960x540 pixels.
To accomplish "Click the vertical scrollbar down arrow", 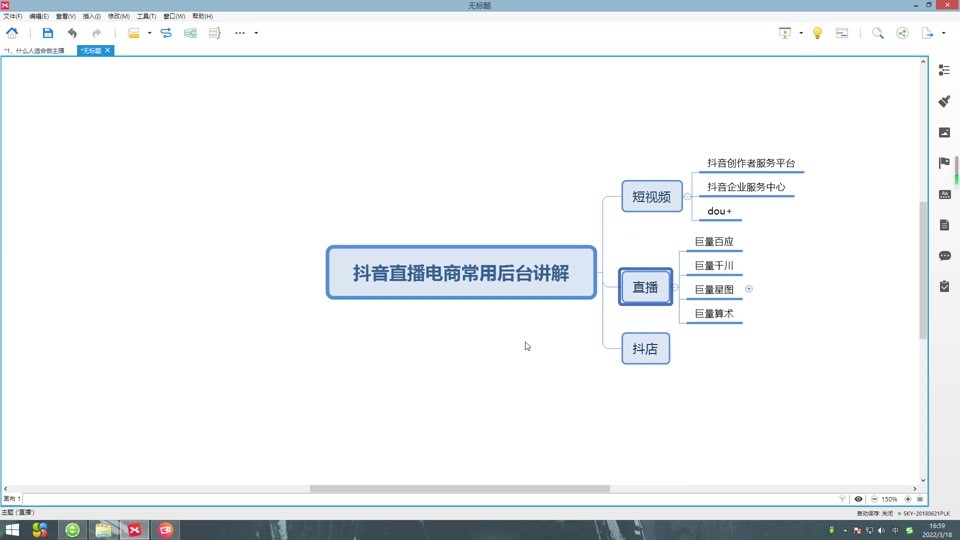I will coord(923,481).
